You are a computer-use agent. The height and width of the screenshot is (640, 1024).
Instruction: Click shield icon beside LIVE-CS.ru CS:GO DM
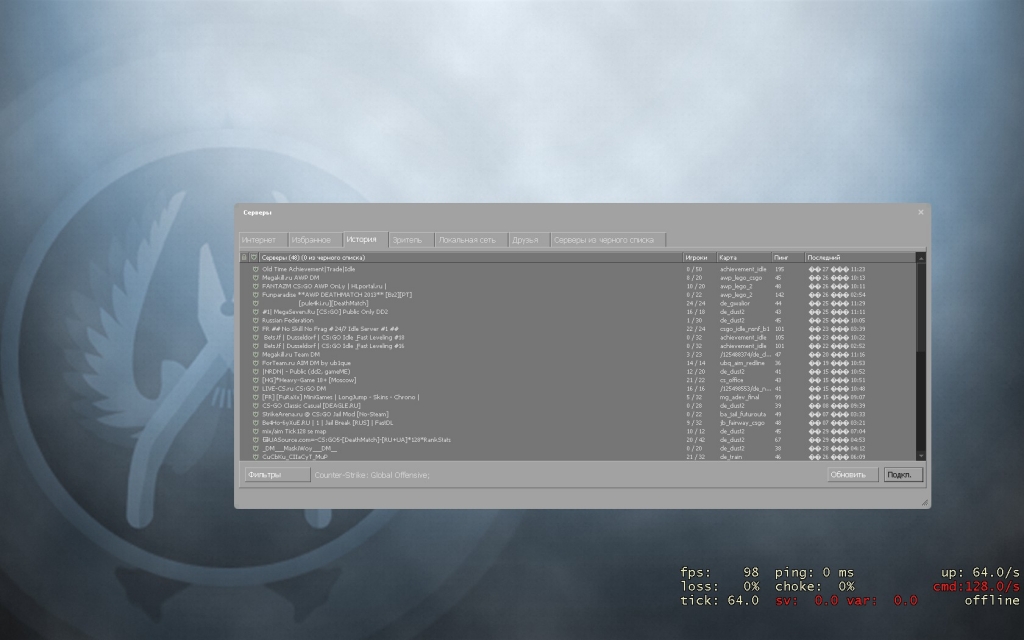pyautogui.click(x=255, y=388)
